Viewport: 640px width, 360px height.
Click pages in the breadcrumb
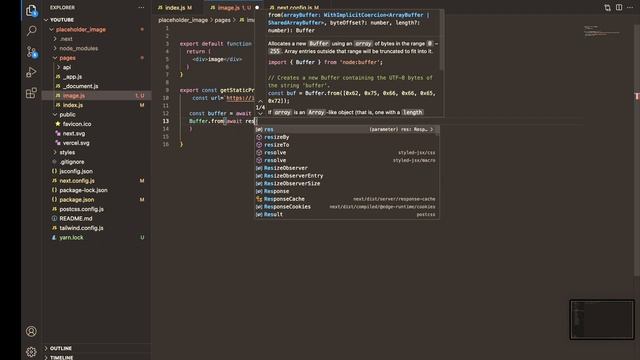tap(222, 20)
